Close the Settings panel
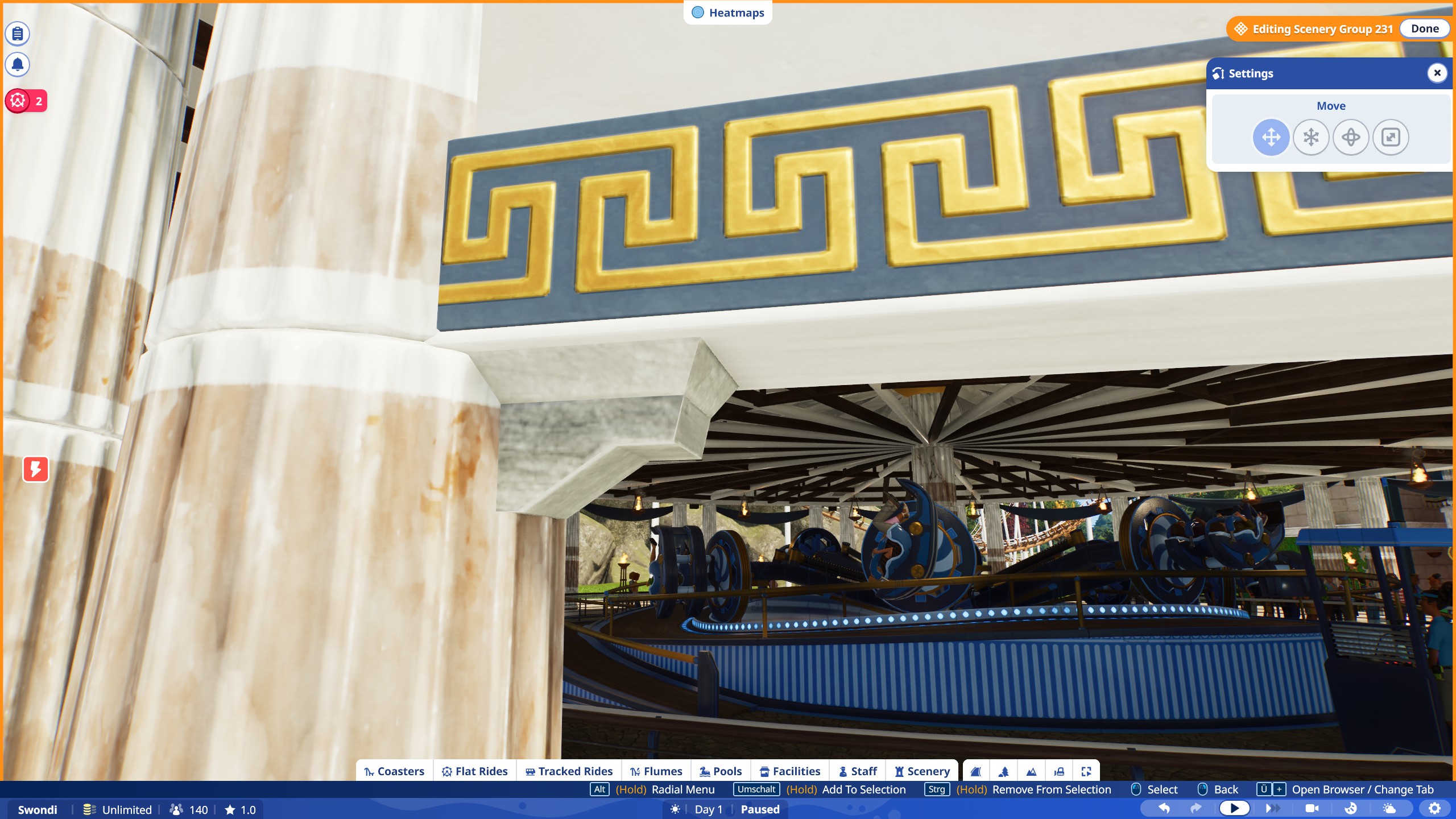The height and width of the screenshot is (819, 1456). point(1437,73)
